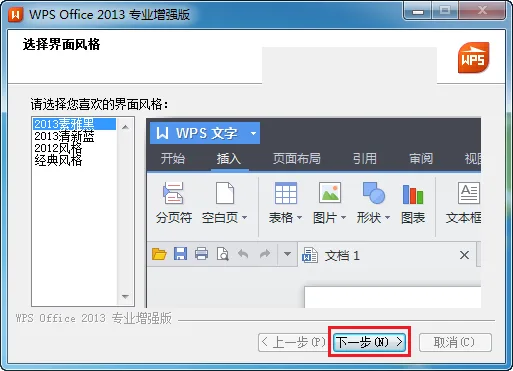Click the undo arrow icon
Image resolution: width=513 pixels, height=371 pixels.
(243, 254)
